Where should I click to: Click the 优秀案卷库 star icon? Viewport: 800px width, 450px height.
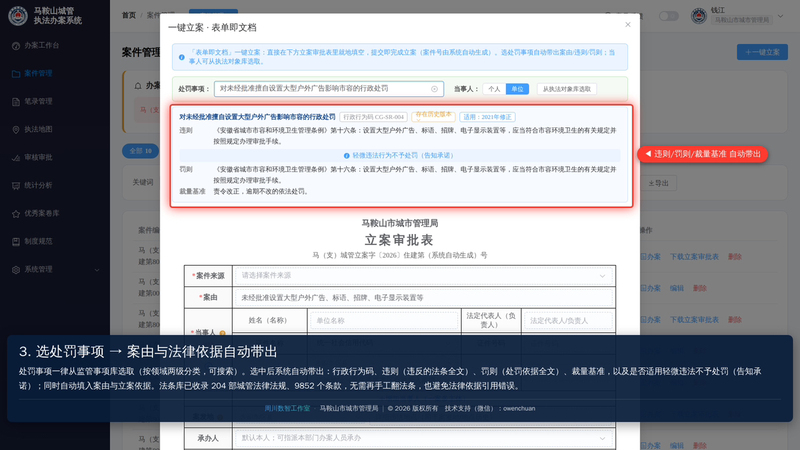pyautogui.click(x=16, y=214)
